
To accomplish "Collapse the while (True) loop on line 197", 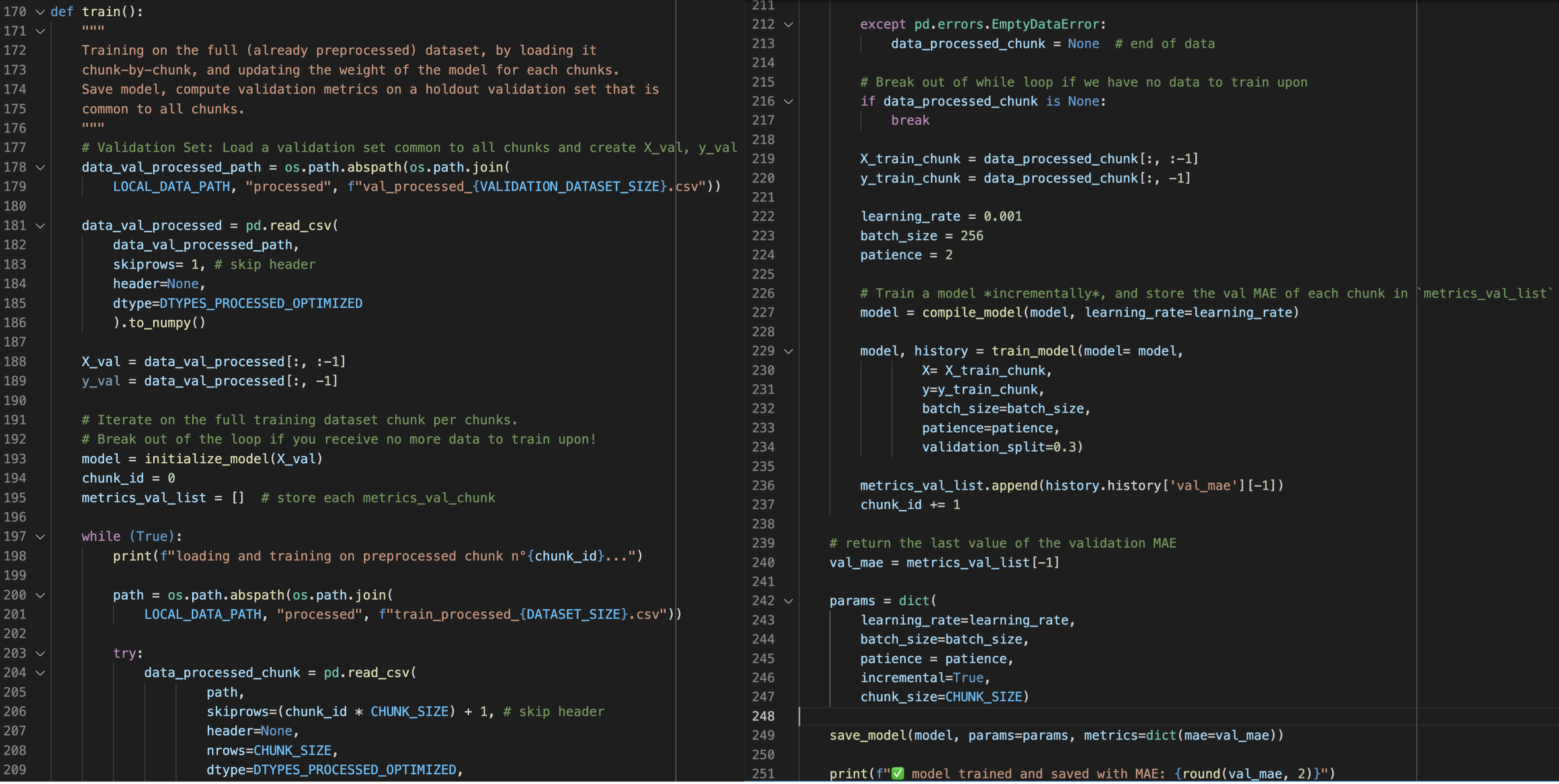I will click(x=40, y=536).
